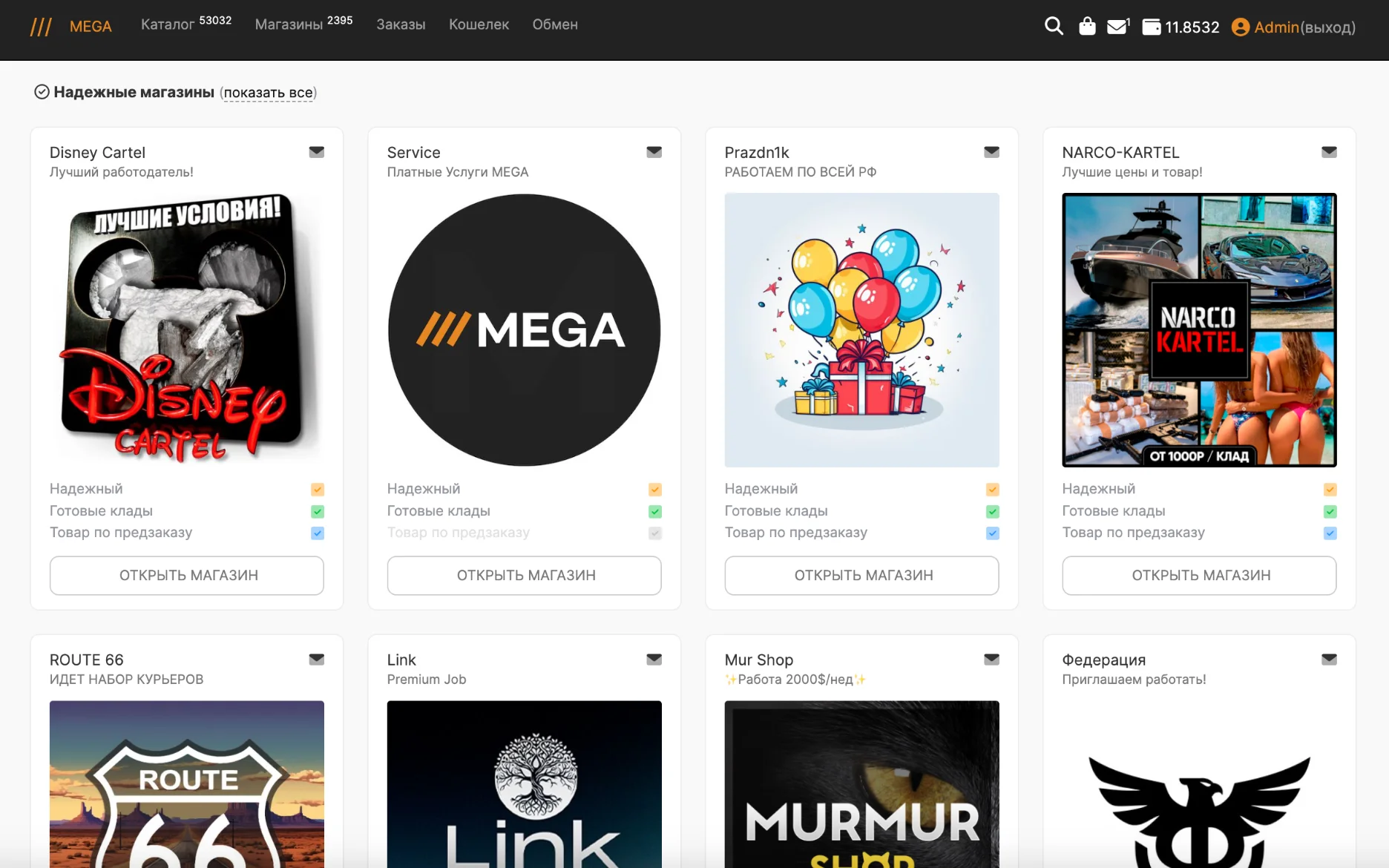Open the messages envelope icon in header
Image resolution: width=1389 pixels, height=868 pixels.
[x=1117, y=27]
